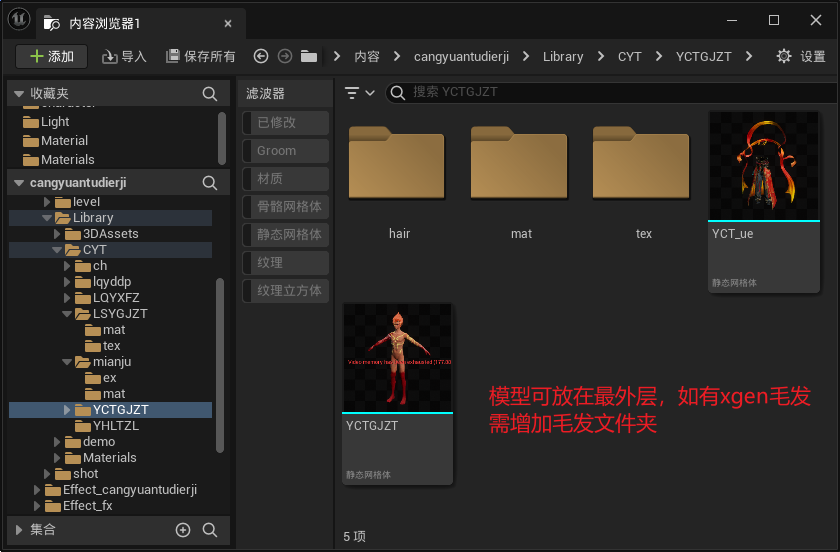Image resolution: width=840 pixels, height=552 pixels.
Task: Toggle the 静态网格体 filter
Action: pos(286,235)
